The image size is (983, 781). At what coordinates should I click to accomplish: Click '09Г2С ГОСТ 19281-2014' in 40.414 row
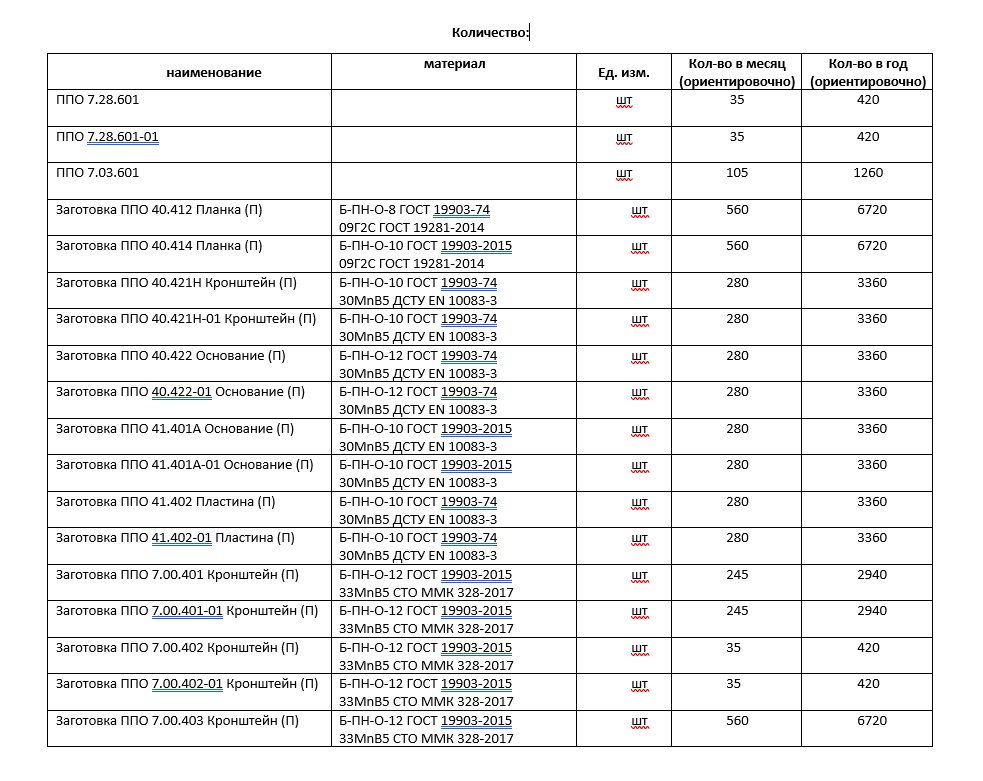pyautogui.click(x=411, y=264)
